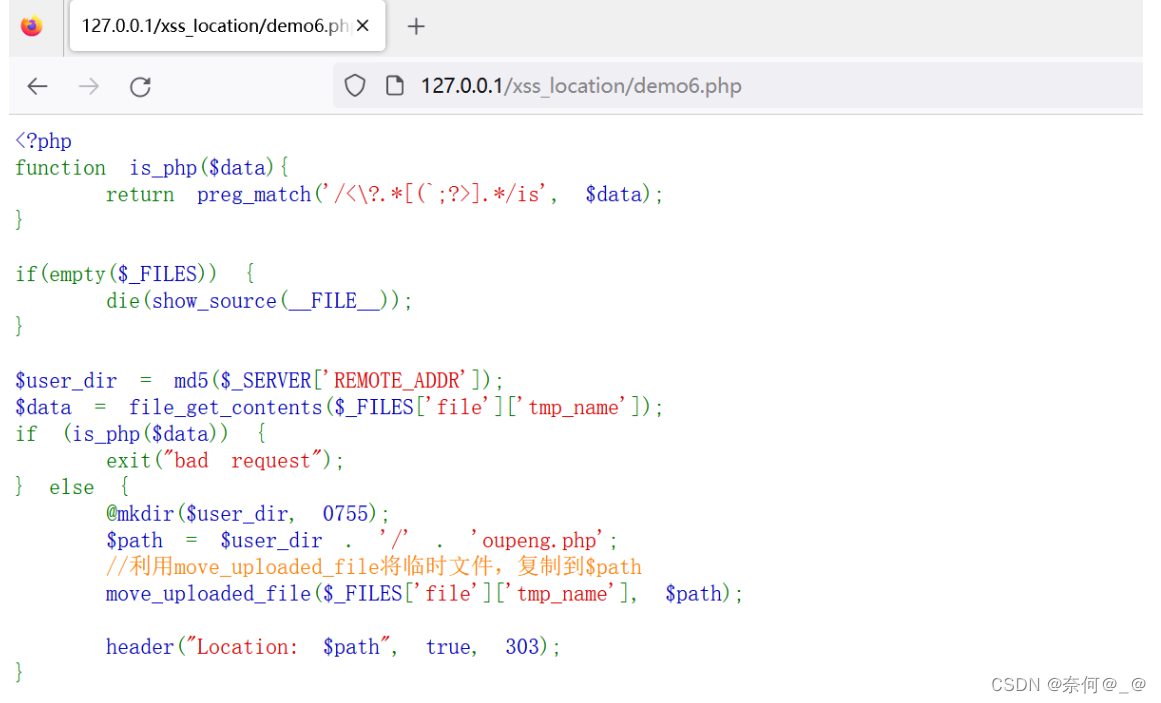Click the 'if (is_php($data))' line
The image size is (1161, 703).
[141, 434]
